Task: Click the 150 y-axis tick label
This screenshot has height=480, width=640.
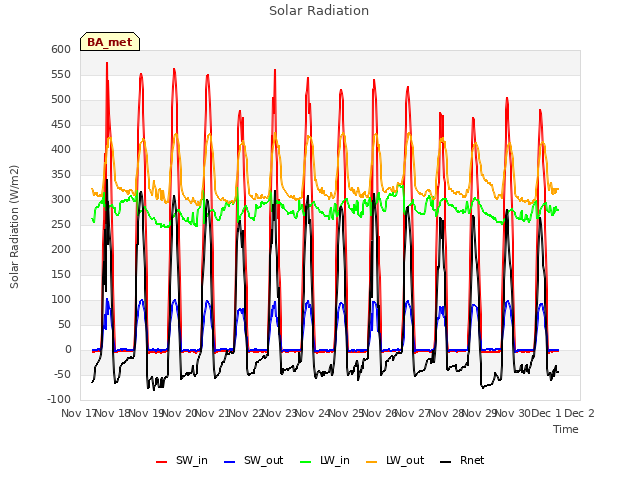Action: point(61,274)
